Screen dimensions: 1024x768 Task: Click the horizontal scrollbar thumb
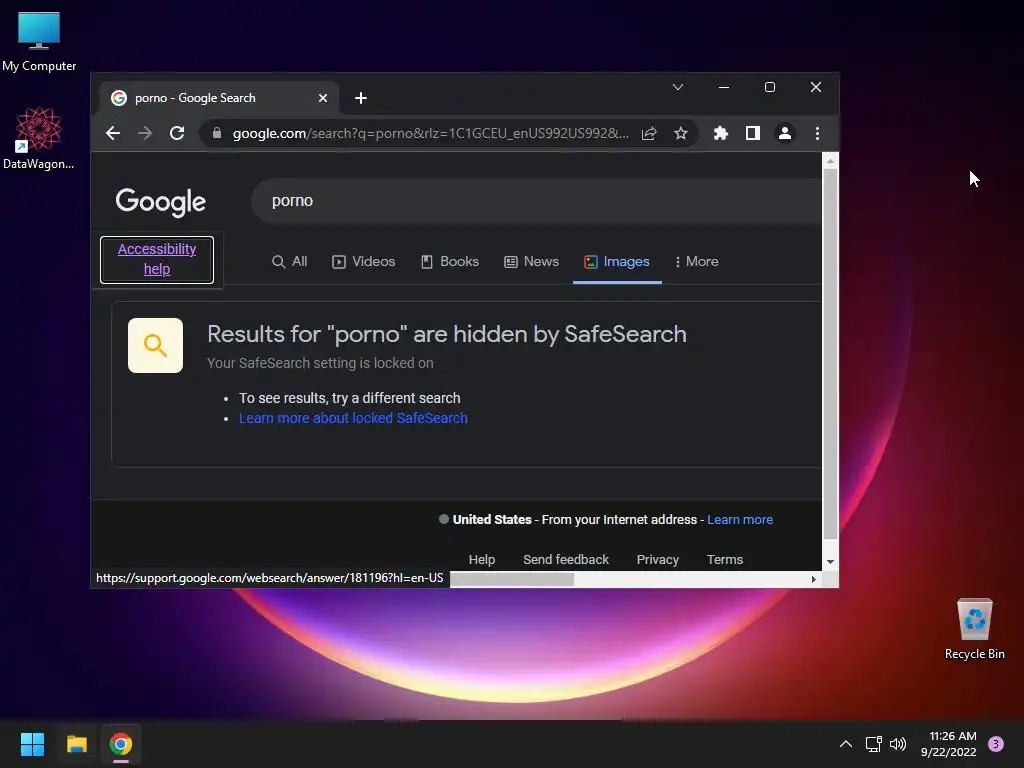click(512, 579)
